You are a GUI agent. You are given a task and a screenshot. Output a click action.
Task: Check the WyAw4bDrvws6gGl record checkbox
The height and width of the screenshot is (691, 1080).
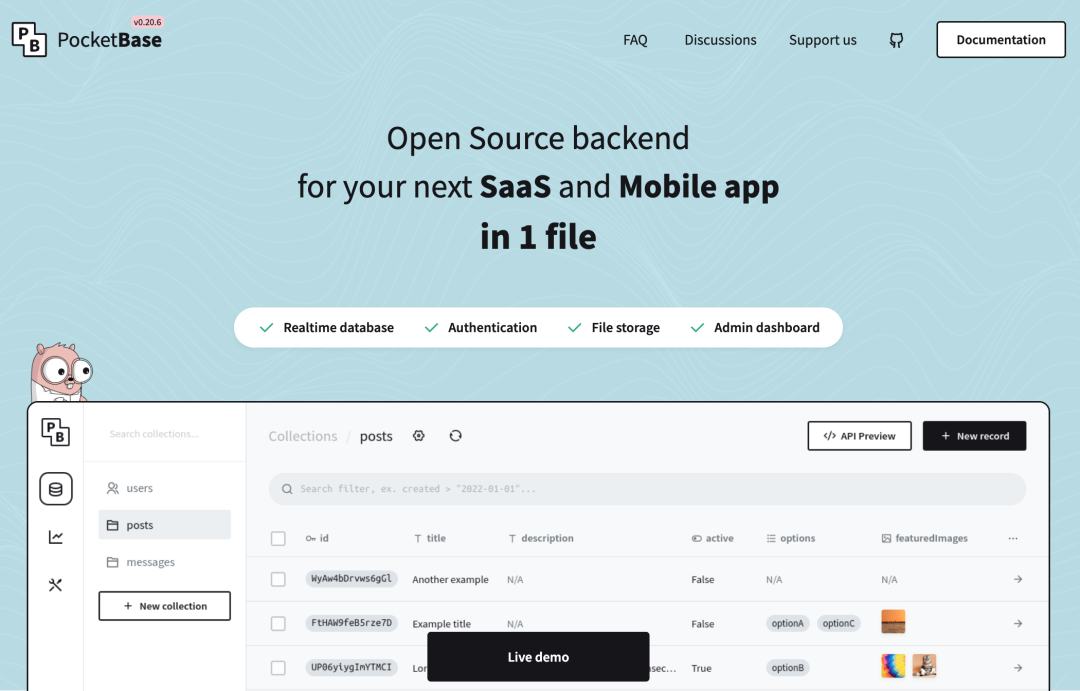[278, 579]
